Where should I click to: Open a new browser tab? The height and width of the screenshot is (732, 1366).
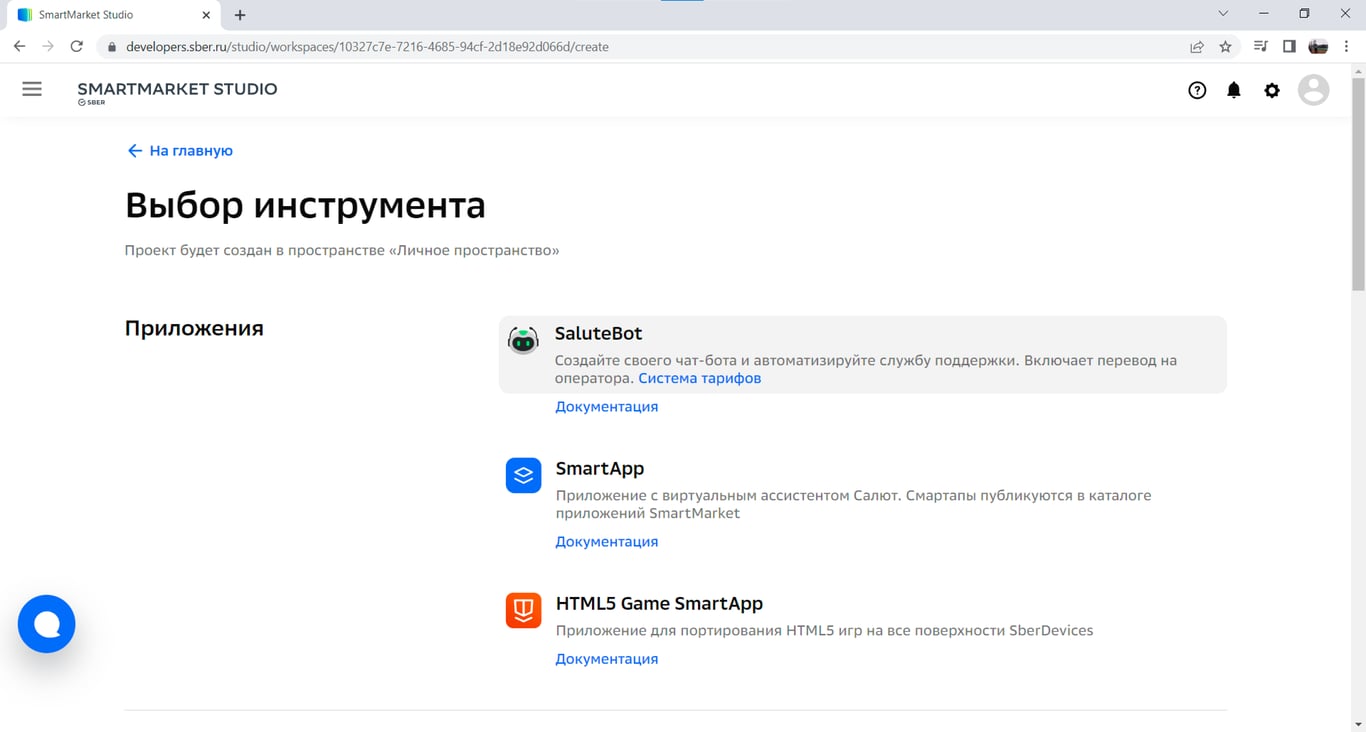click(239, 15)
